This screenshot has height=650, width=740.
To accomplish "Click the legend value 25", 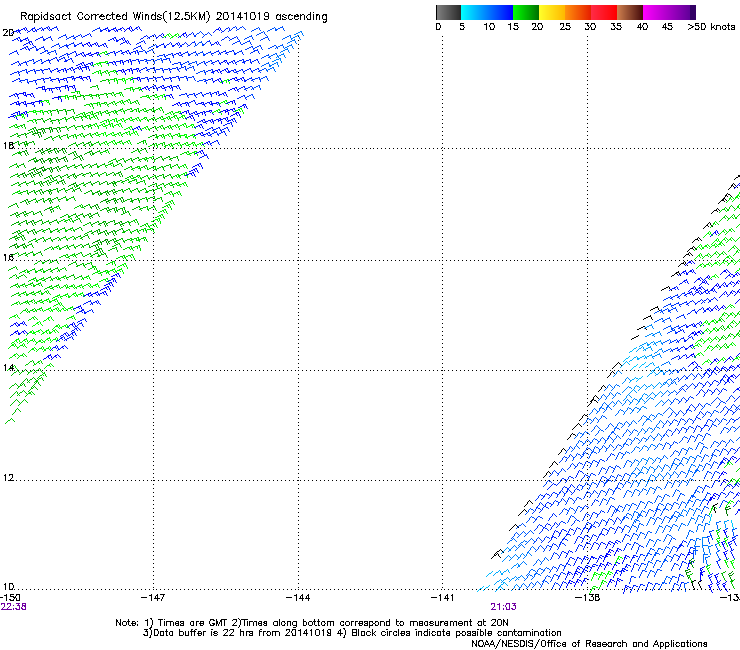I will [x=565, y=27].
